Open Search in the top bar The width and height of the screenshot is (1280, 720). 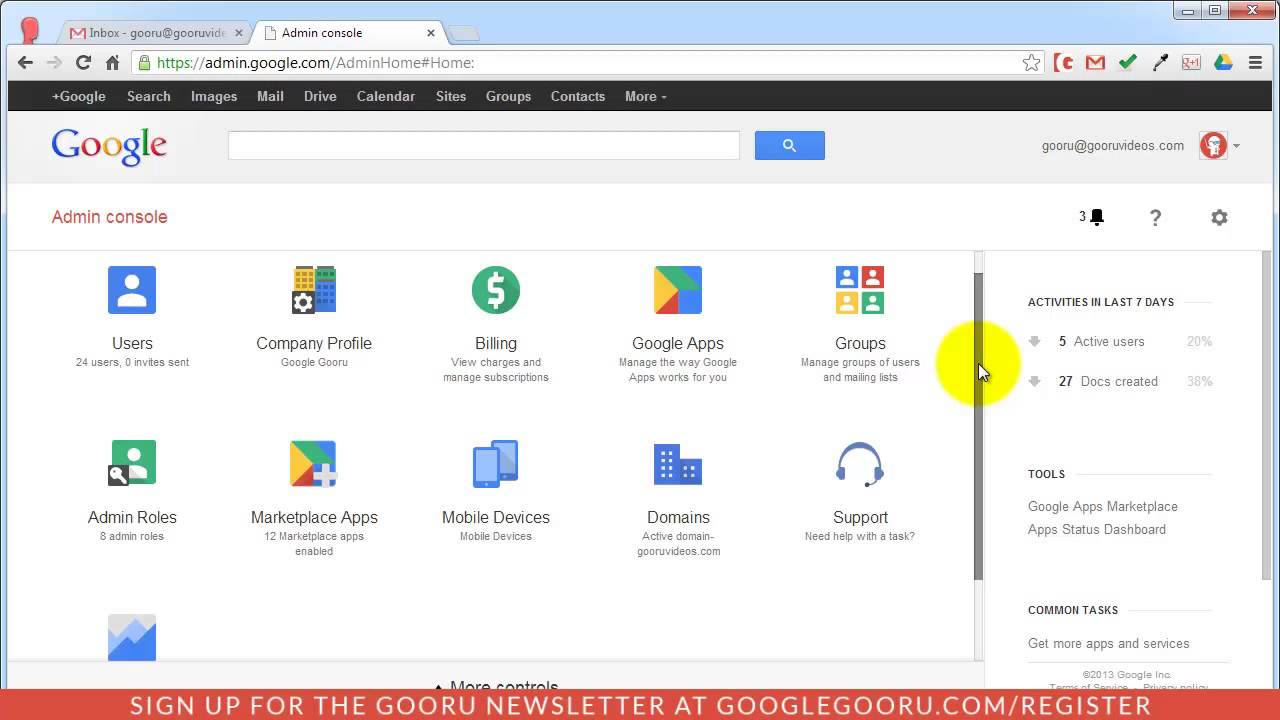[x=149, y=96]
